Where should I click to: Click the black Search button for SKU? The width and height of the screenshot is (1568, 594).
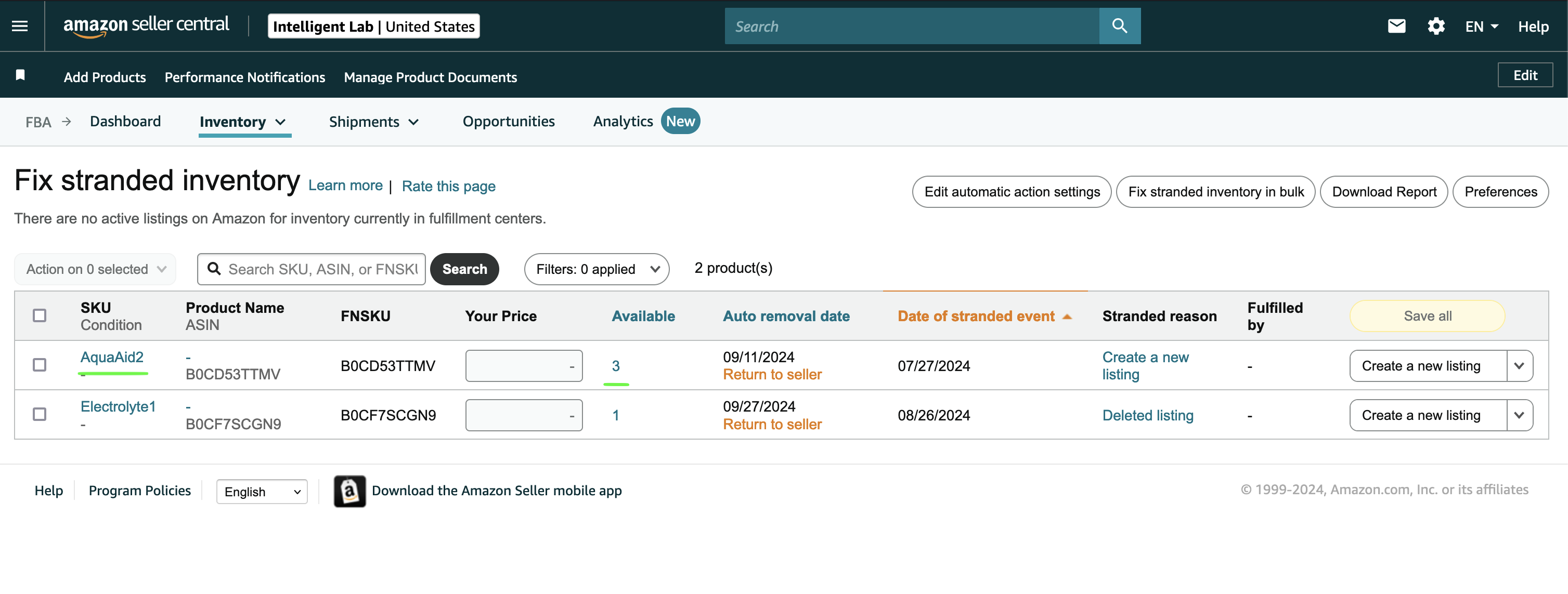pos(464,269)
